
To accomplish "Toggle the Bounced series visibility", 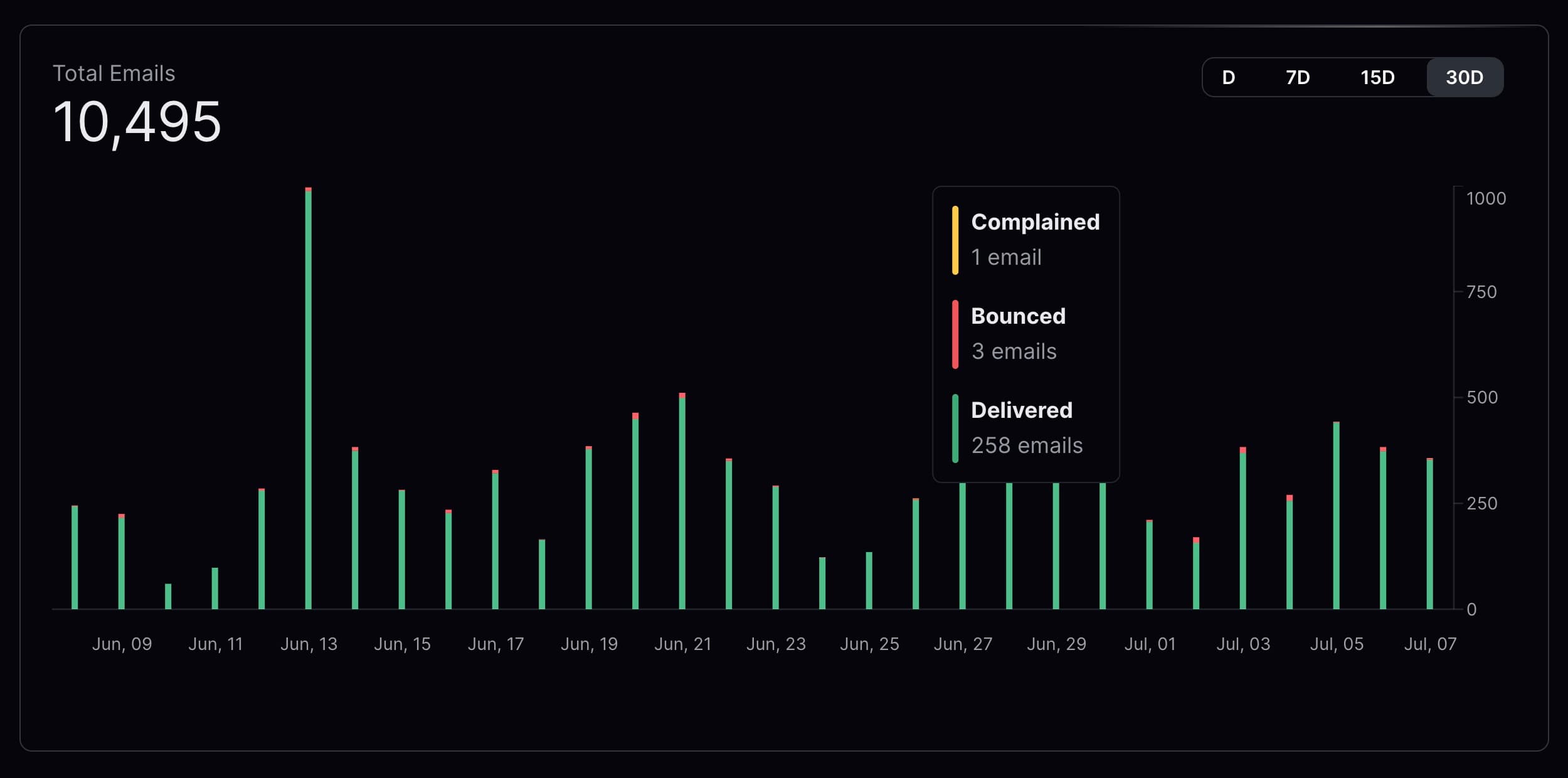I will [x=1018, y=316].
